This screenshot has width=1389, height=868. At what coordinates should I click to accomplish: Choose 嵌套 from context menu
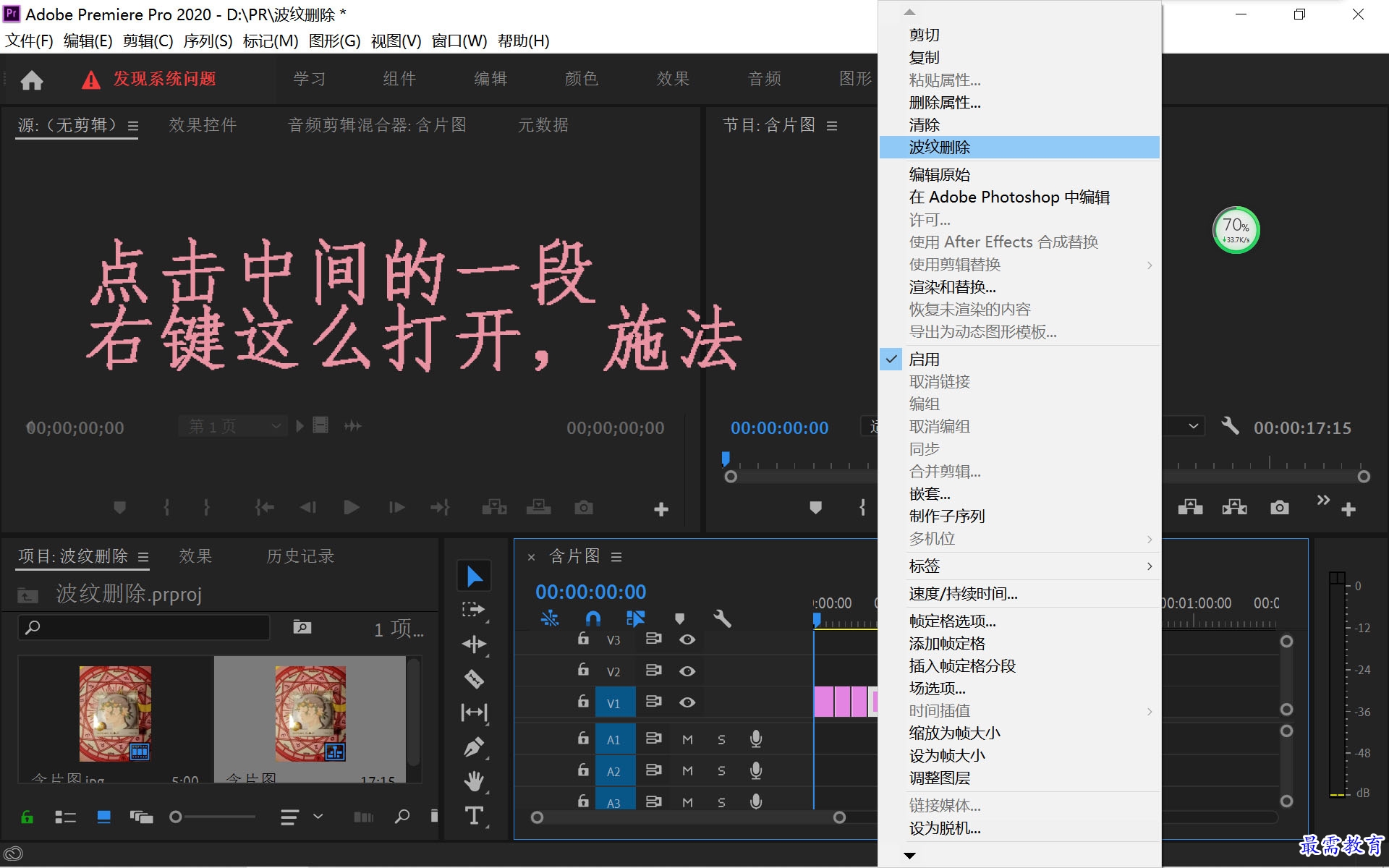1019,494
